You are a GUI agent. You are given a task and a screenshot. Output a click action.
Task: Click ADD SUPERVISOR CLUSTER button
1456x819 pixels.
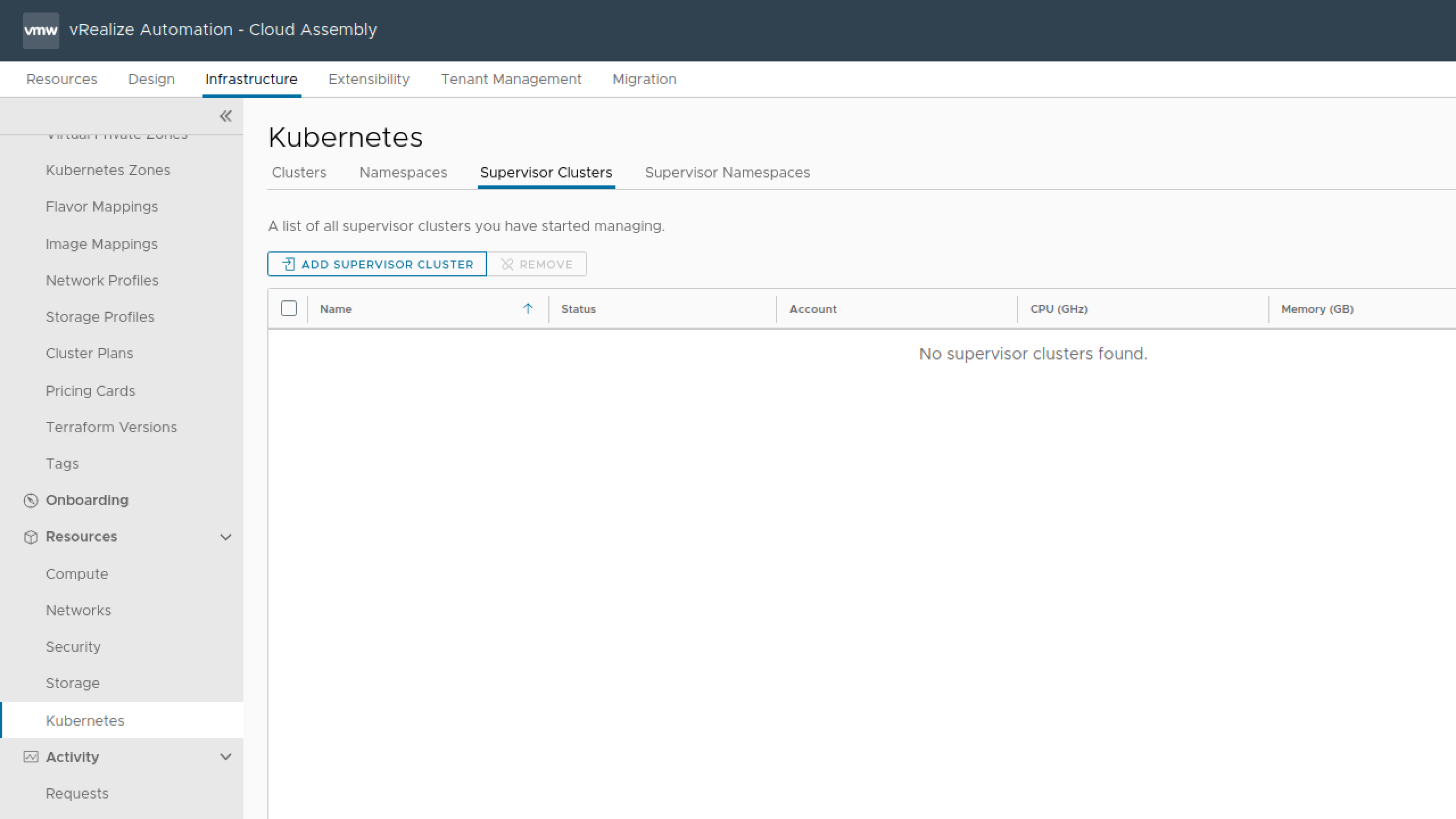(x=377, y=263)
